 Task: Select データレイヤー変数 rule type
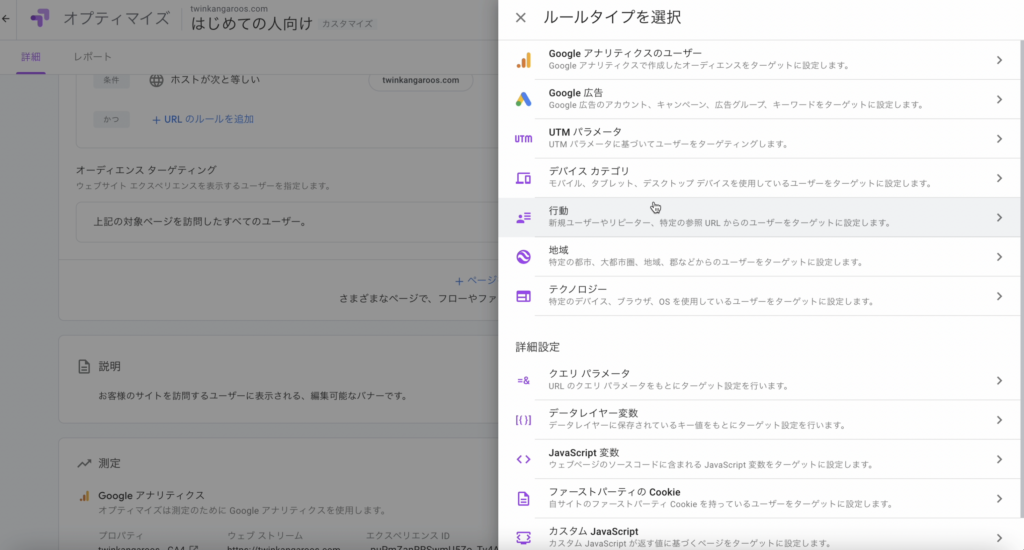click(x=759, y=420)
